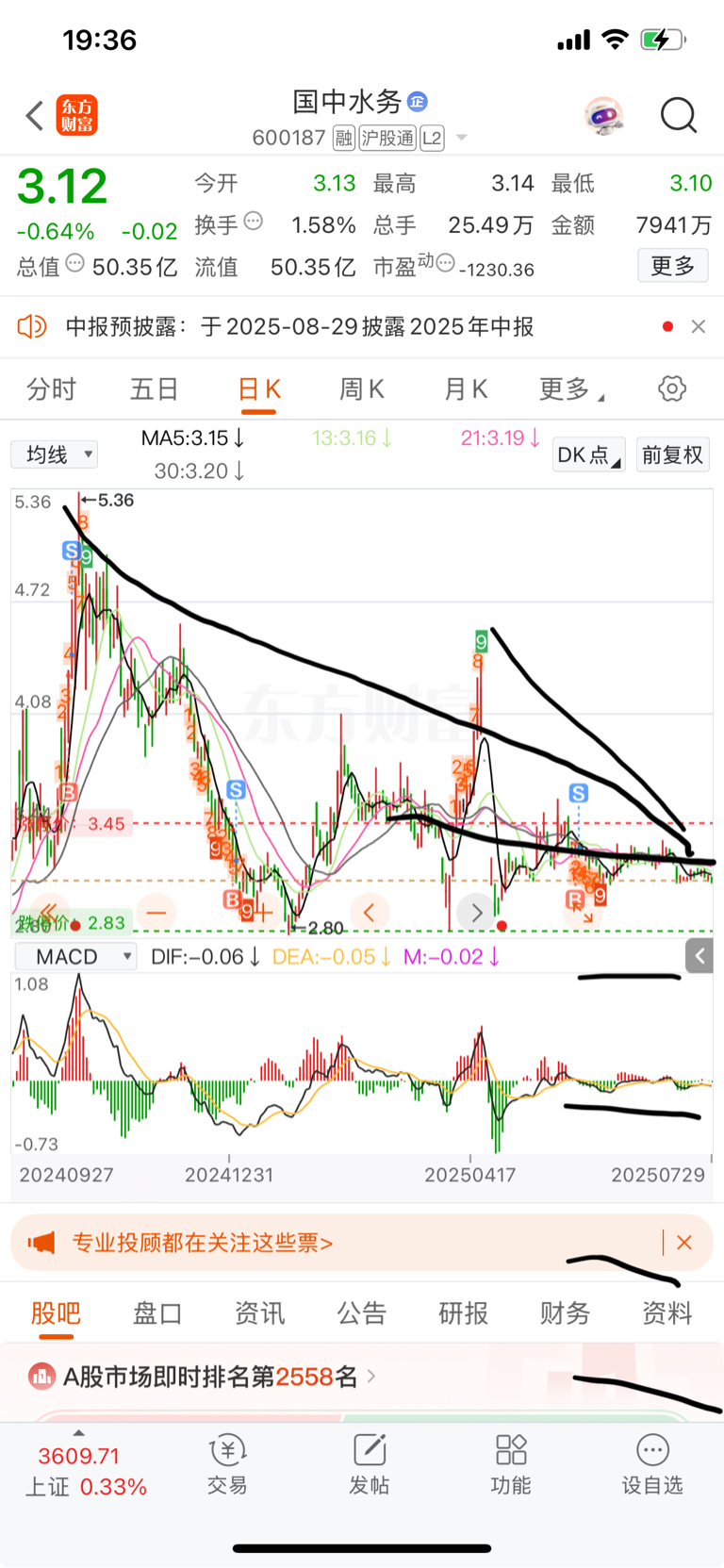Open DK点 selector
Viewport: 724px width, 1568px height.
click(589, 454)
